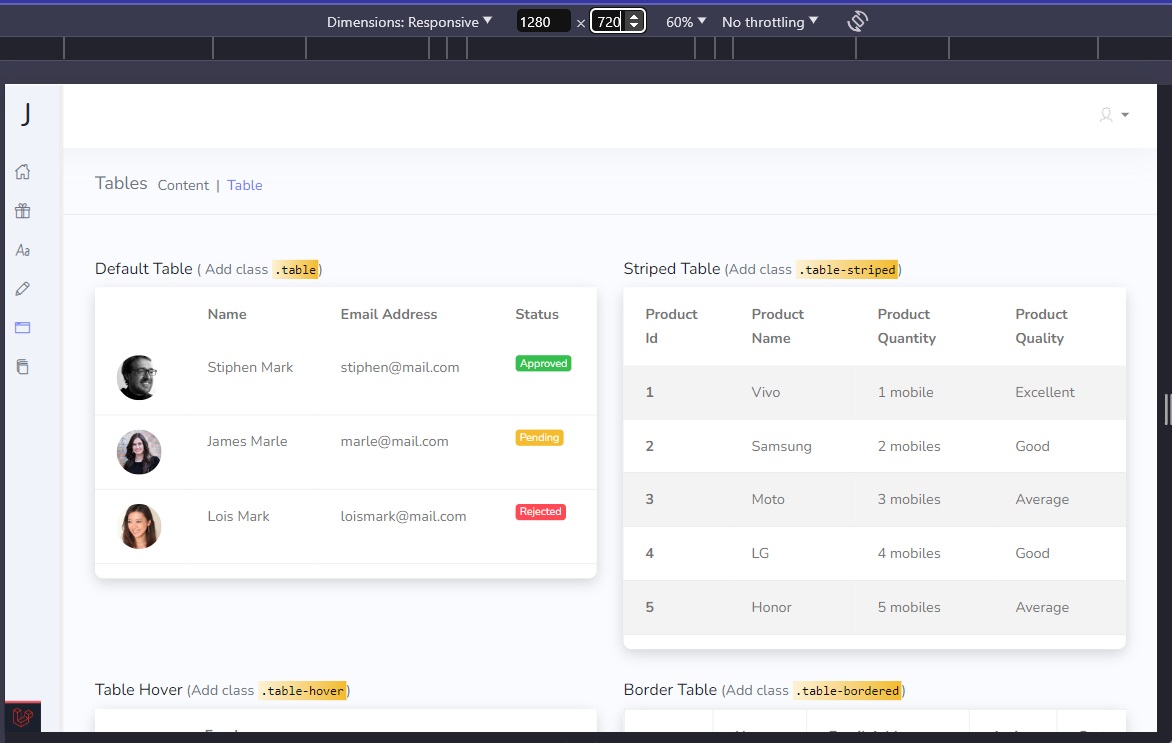The width and height of the screenshot is (1172, 743).
Task: Rotate device orientation in the devtools toolbar
Action: click(x=857, y=20)
